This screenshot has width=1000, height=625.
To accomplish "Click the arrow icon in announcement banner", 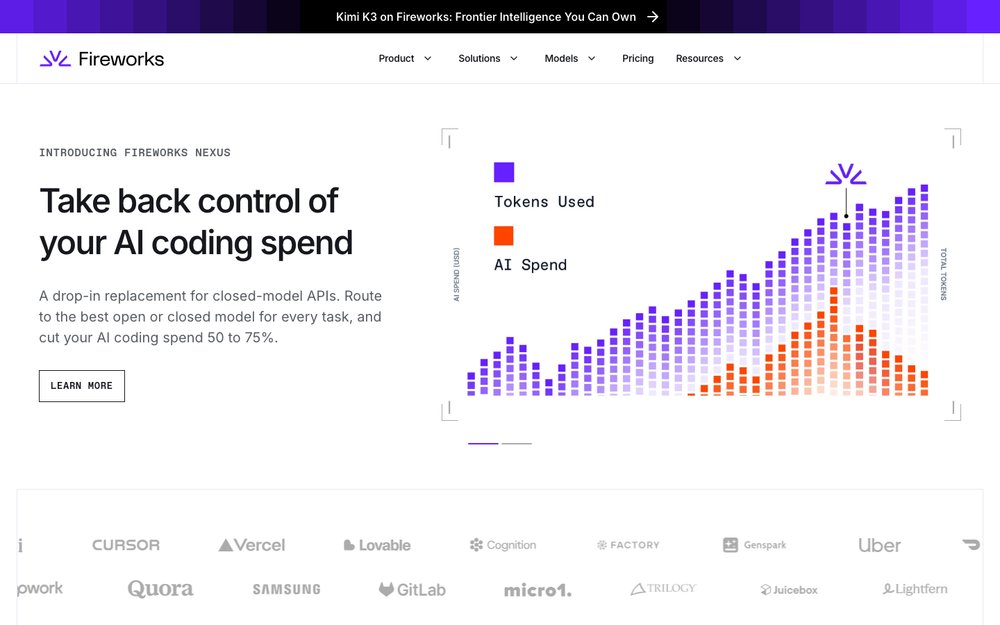I will [x=652, y=17].
